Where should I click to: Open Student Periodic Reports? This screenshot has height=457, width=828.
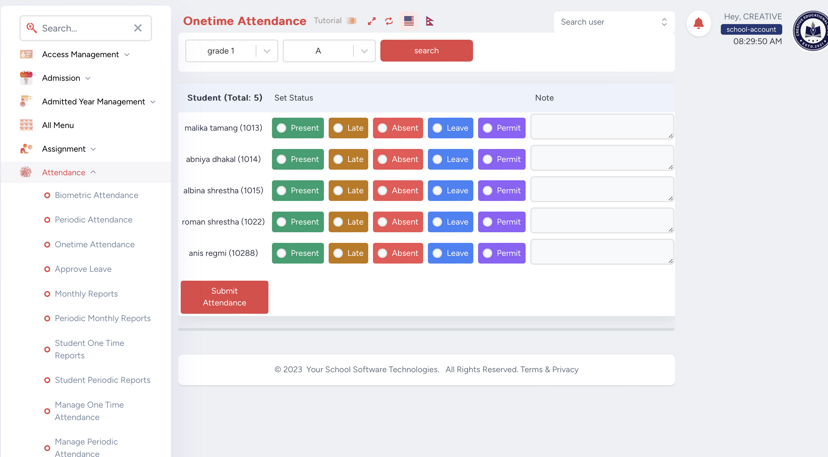102,380
